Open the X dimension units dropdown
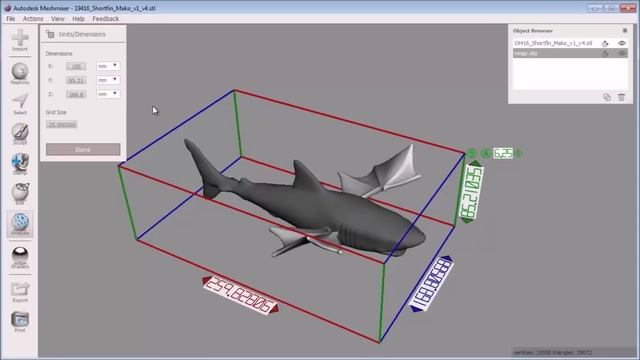The image size is (640, 360). pyautogui.click(x=108, y=66)
